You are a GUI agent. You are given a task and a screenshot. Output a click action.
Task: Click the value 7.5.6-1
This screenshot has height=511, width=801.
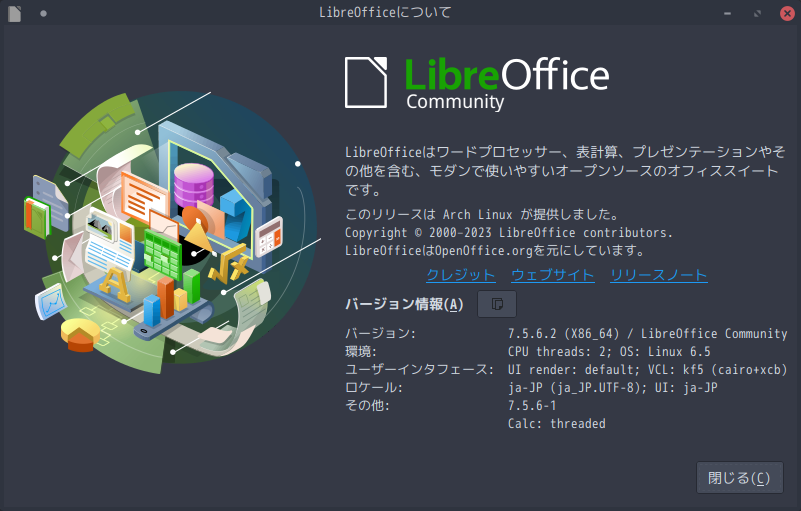(x=532, y=406)
